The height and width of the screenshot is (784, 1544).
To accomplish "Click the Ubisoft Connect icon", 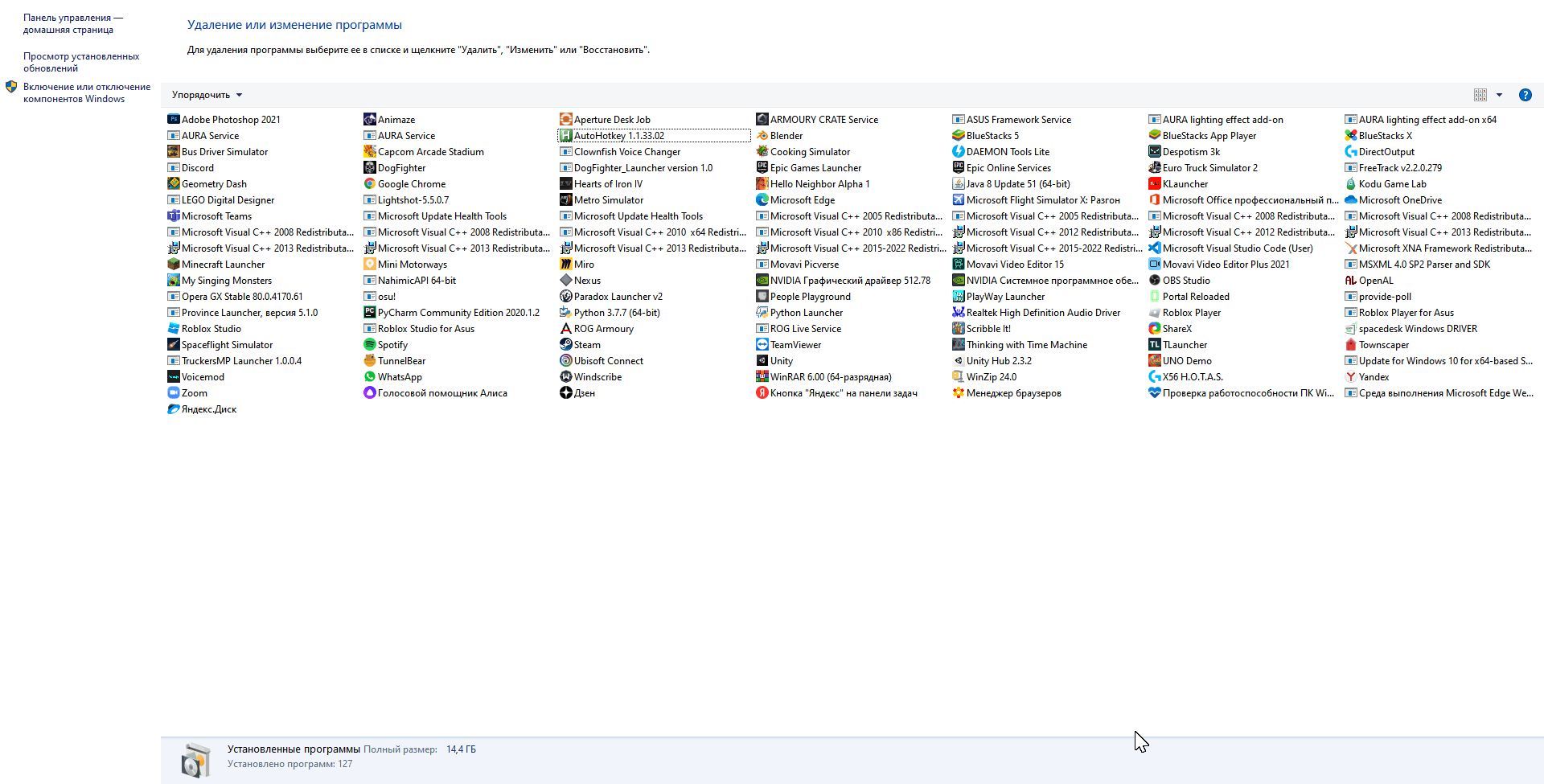I will click(x=565, y=360).
